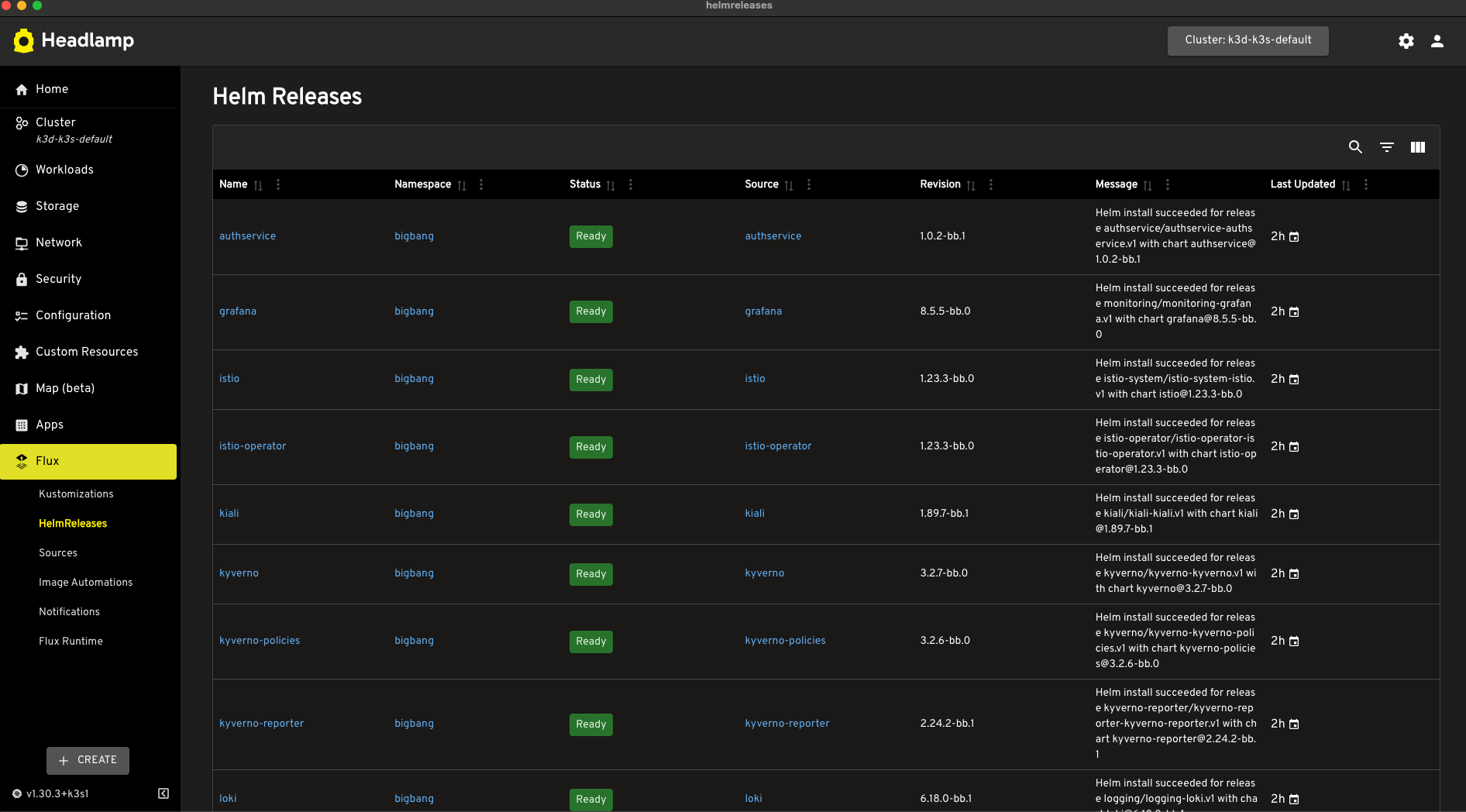Image resolution: width=1466 pixels, height=812 pixels.
Task: Select the Flux icon in the sidebar
Action: (x=21, y=460)
